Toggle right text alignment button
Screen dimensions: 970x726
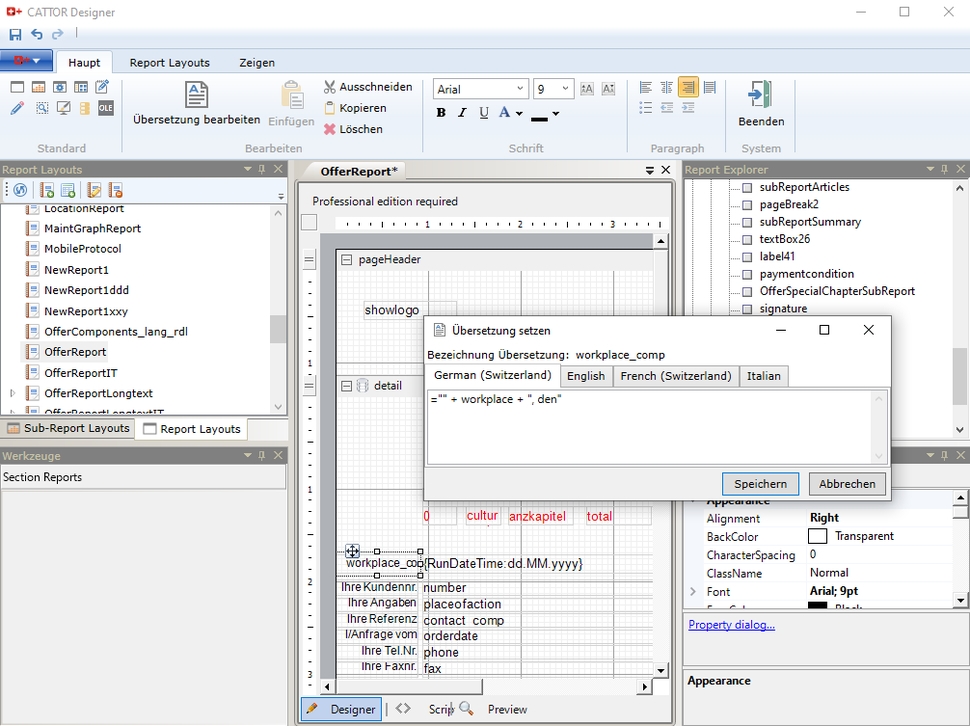[688, 88]
